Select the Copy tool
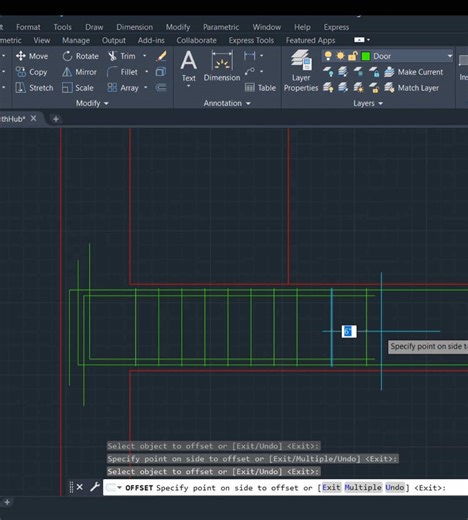Viewport: 468px width, 520px height. click(x=31, y=72)
